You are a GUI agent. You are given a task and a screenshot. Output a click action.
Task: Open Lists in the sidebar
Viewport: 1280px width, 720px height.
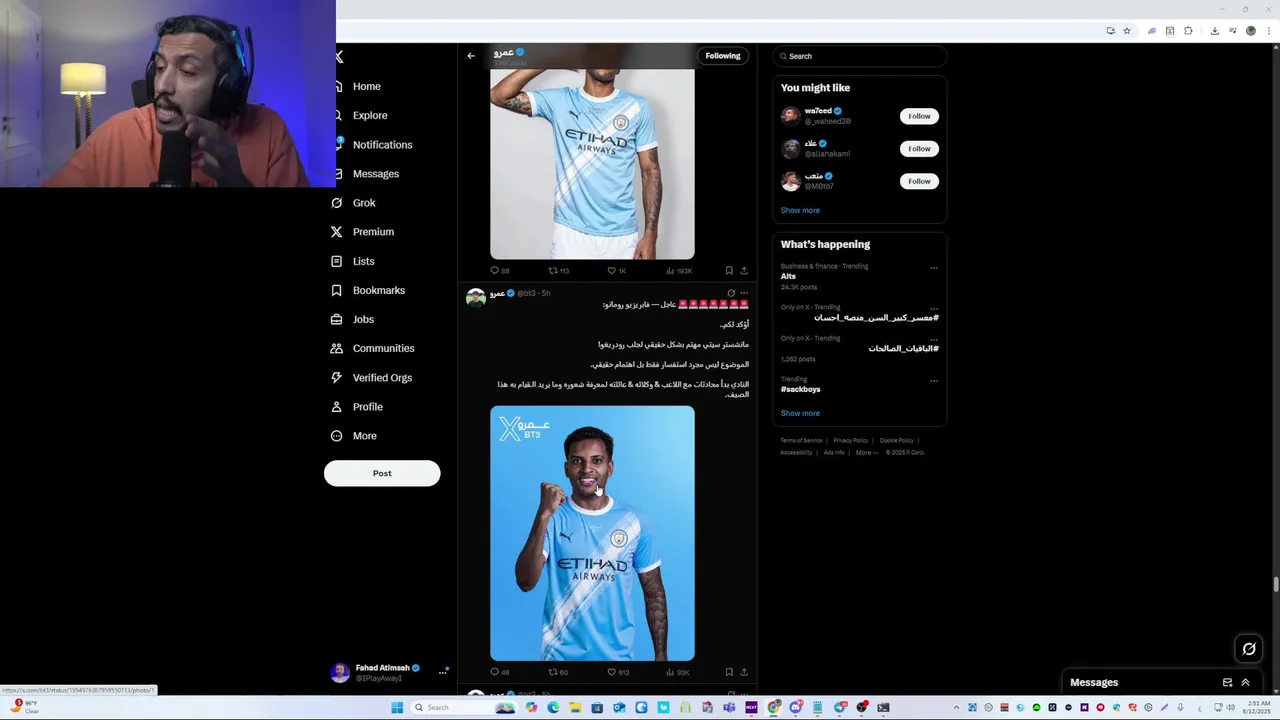353,261
